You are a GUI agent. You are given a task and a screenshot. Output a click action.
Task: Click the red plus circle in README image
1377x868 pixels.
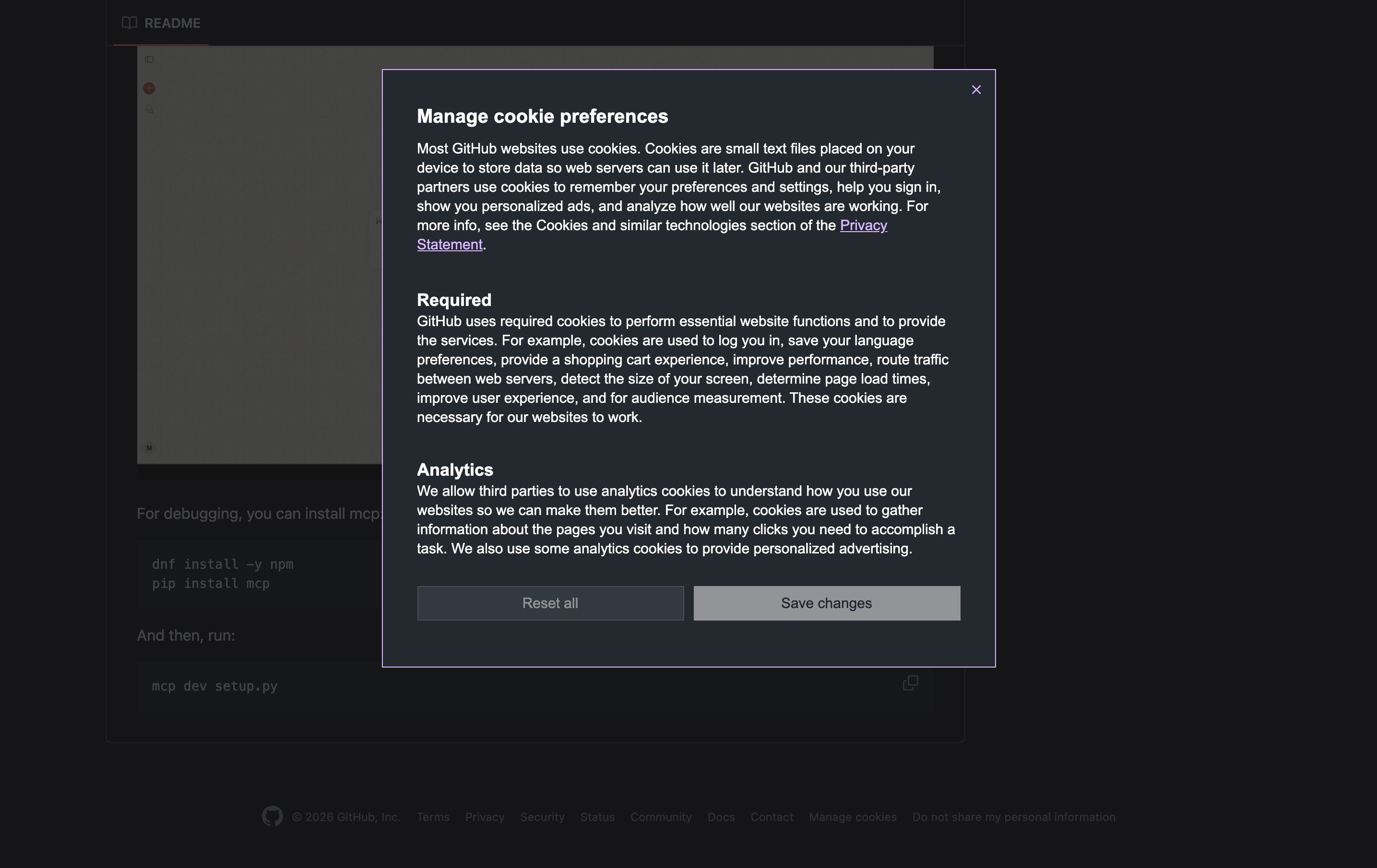pyautogui.click(x=149, y=89)
